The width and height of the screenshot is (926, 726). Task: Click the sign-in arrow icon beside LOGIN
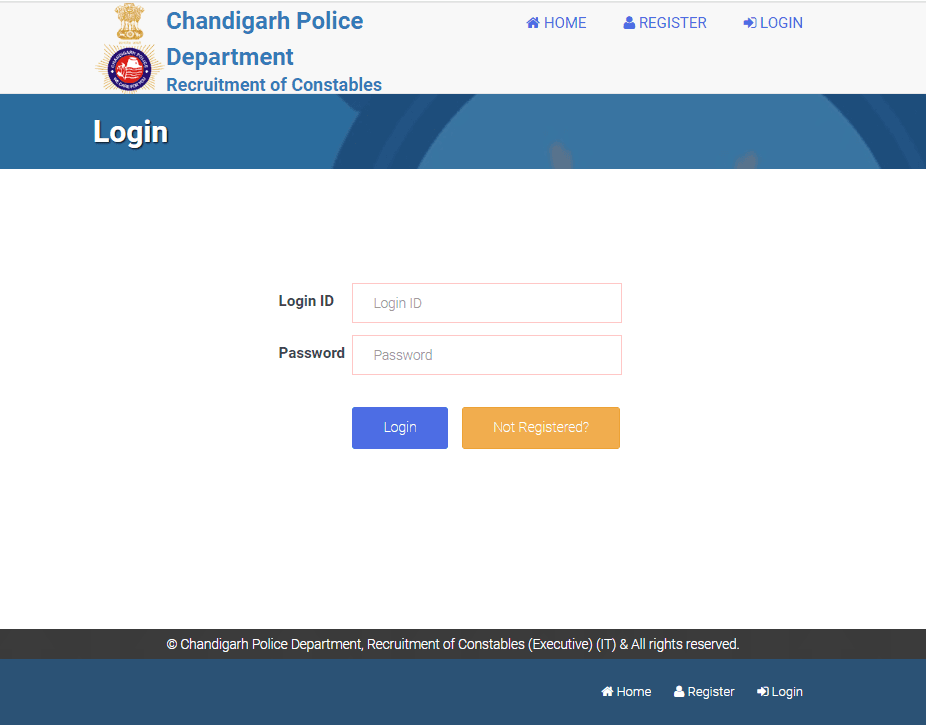coord(749,23)
